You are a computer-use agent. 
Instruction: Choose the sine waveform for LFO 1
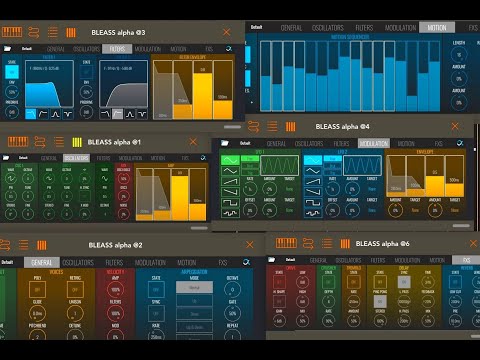point(230,160)
